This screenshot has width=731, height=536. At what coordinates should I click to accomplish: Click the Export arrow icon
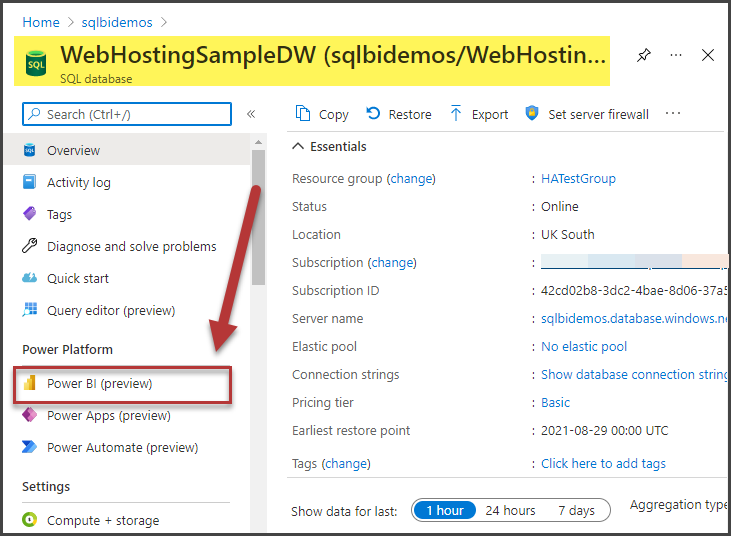tap(456, 113)
